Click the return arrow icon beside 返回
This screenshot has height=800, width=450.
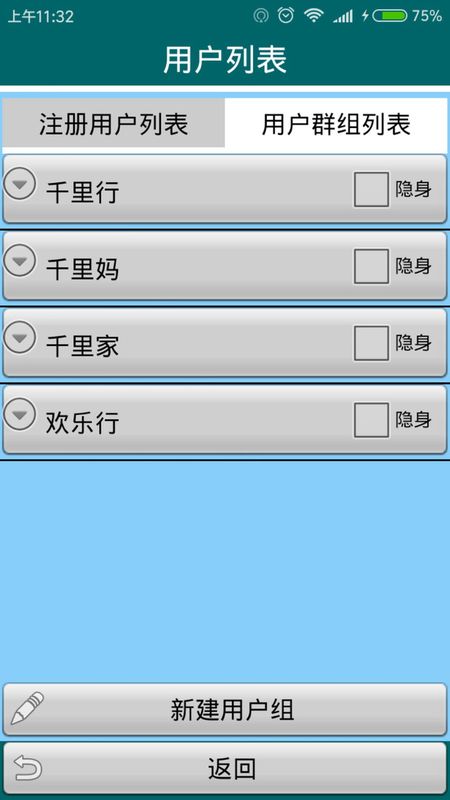coord(28,768)
